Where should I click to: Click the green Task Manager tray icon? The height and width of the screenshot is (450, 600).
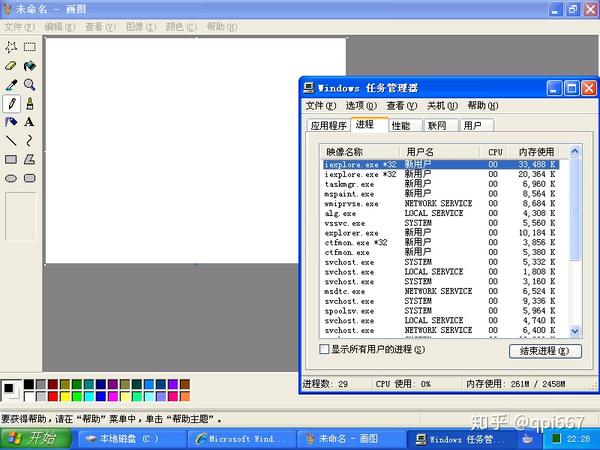556,438
